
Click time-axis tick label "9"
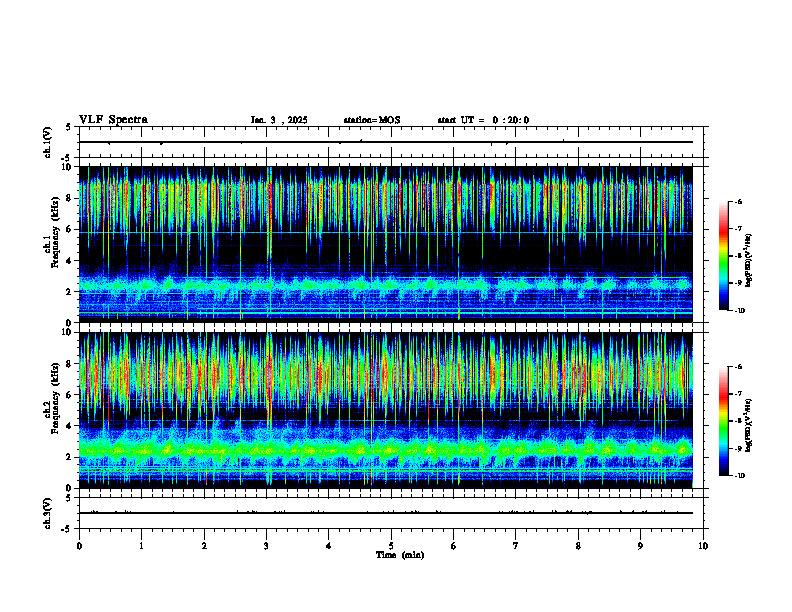640,546
